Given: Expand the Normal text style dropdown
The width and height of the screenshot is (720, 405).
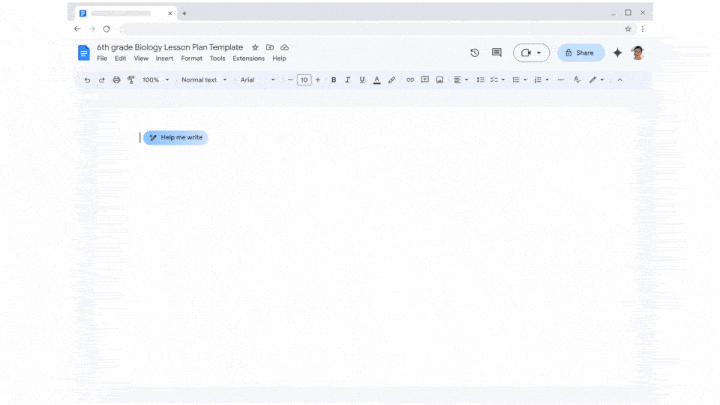Looking at the screenshot, I should pos(203,80).
